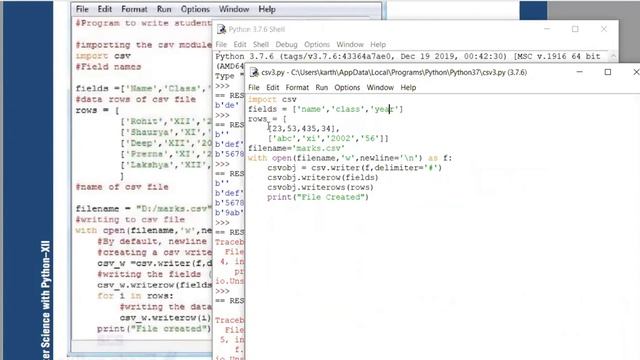This screenshot has width=640, height=360.
Task: Click Shell scrollbar up arrow
Action: [613, 56]
